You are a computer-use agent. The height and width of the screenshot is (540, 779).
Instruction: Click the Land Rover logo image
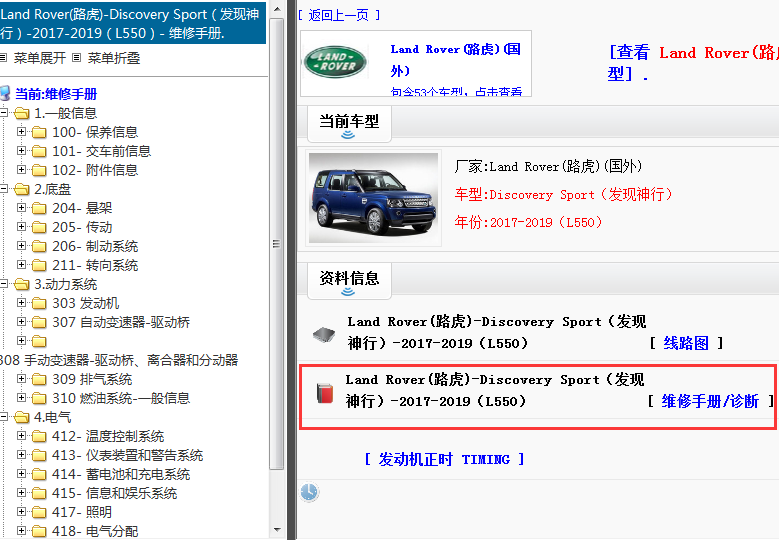[x=335, y=63]
